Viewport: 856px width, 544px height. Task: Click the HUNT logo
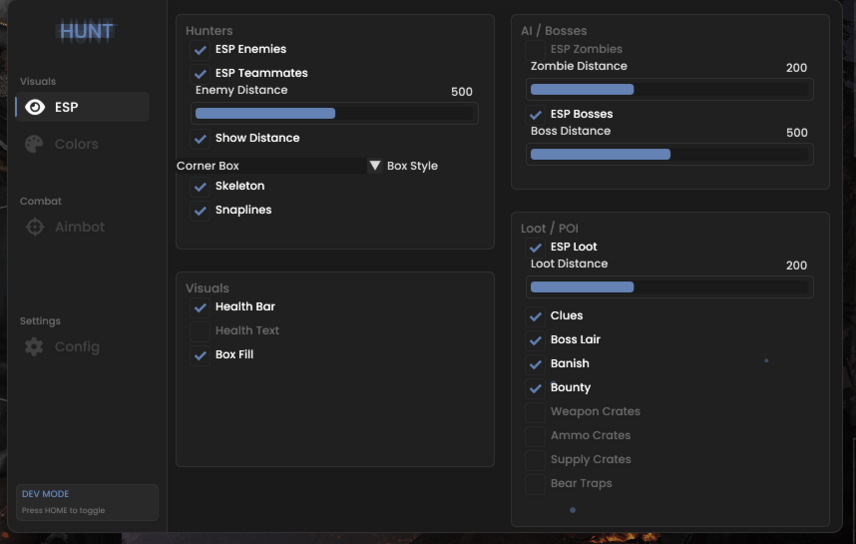87,31
